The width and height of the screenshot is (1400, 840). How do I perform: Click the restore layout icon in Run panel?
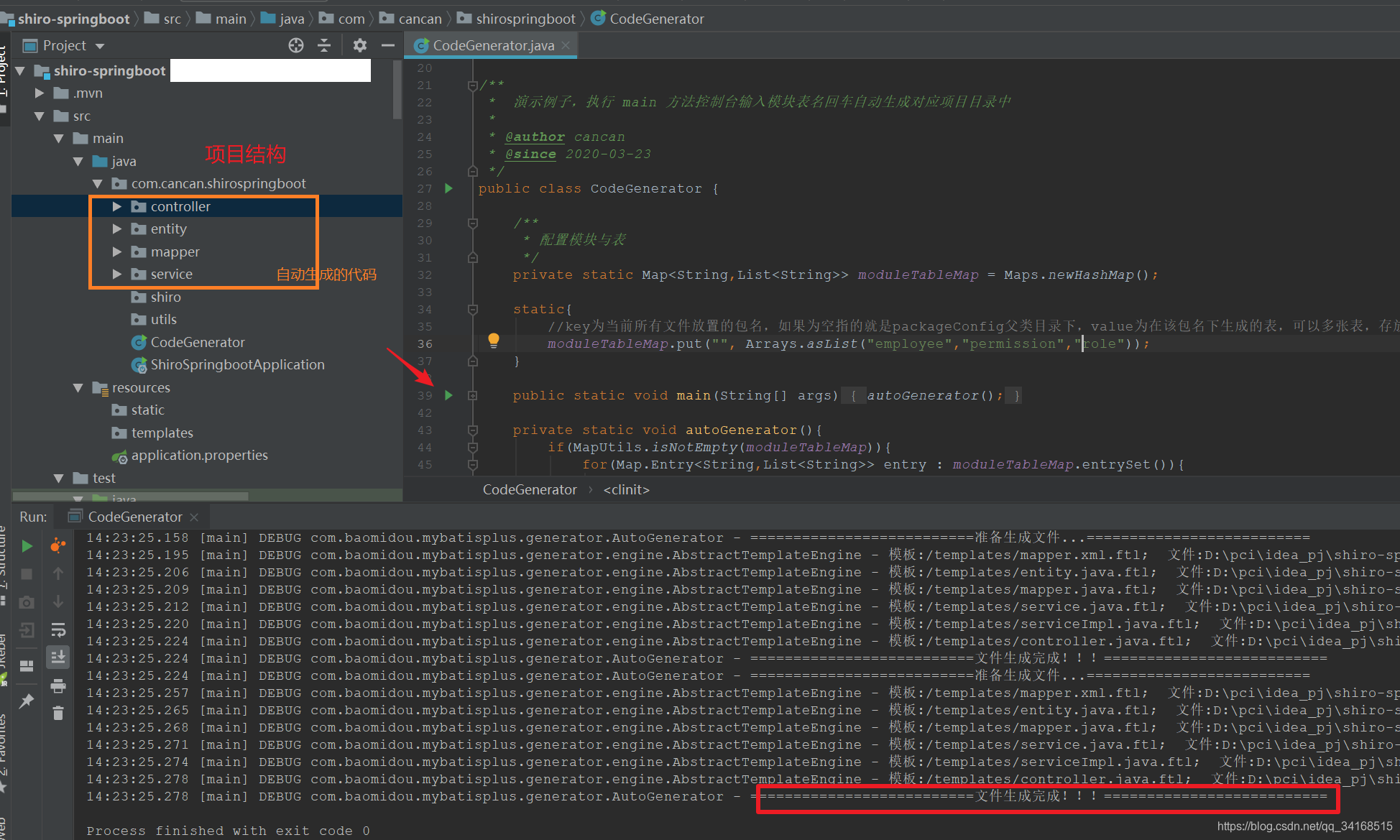[x=27, y=666]
